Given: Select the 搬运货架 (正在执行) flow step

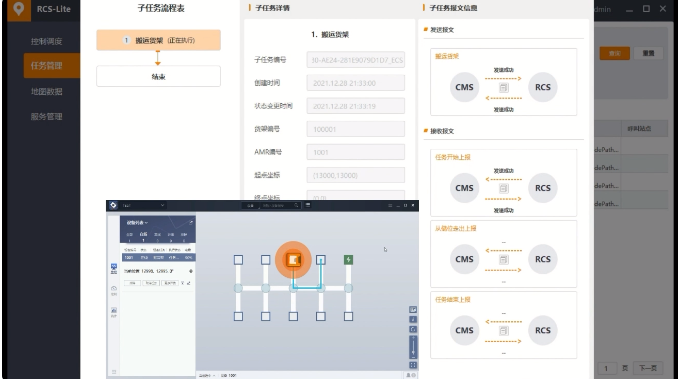Looking at the screenshot, I should [x=158, y=40].
